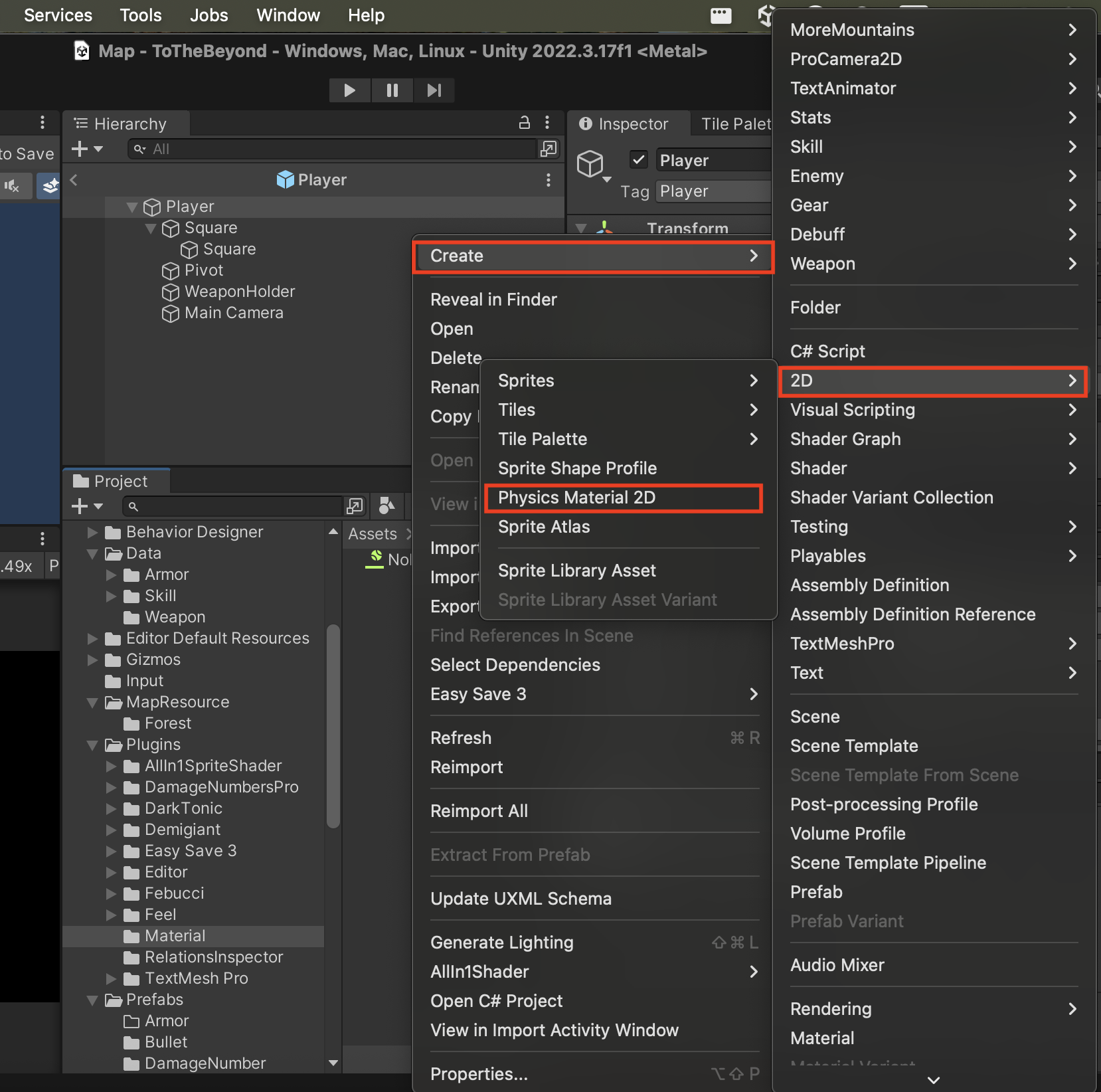Open the 2D submenu in Create menu
The height and width of the screenshot is (1092, 1101).
coord(934,381)
